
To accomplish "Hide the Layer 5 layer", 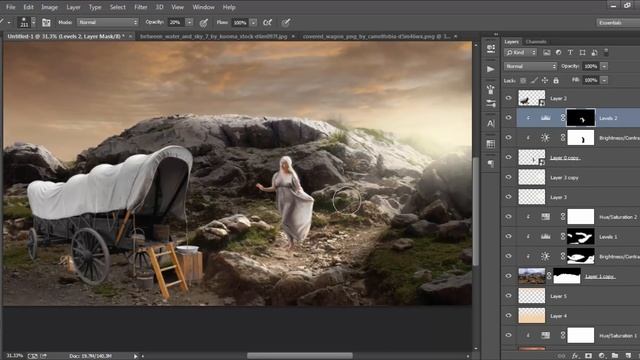I will coord(509,296).
